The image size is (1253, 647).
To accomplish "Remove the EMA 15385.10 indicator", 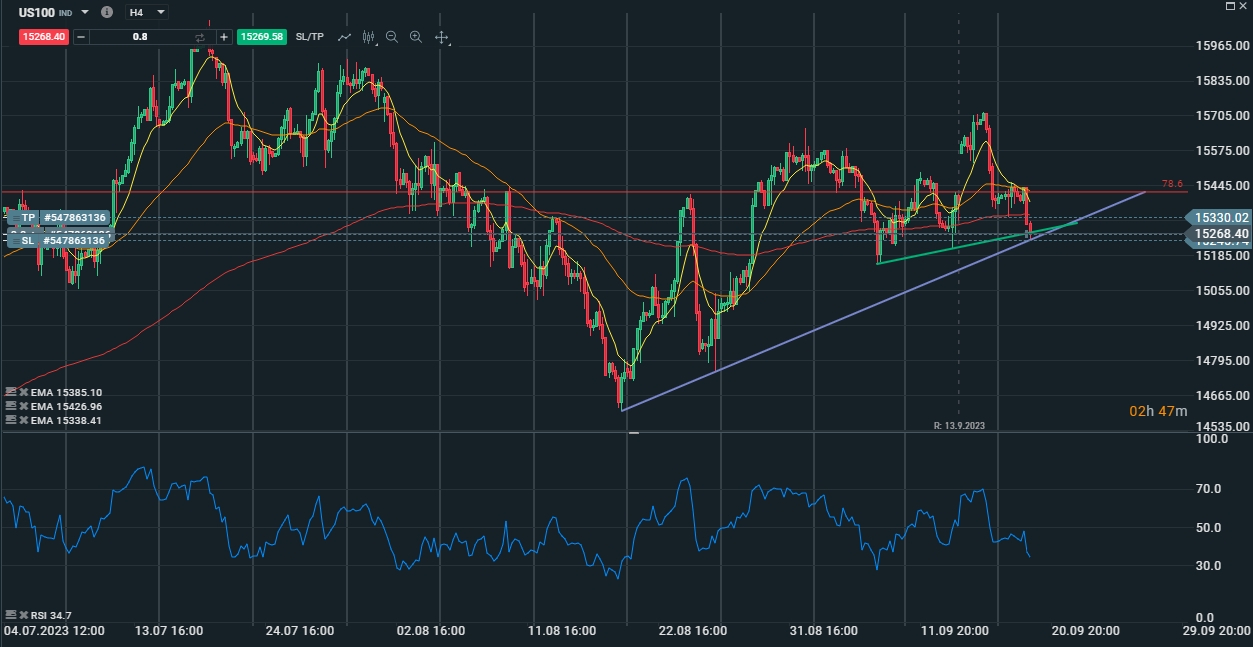I will [x=23, y=393].
